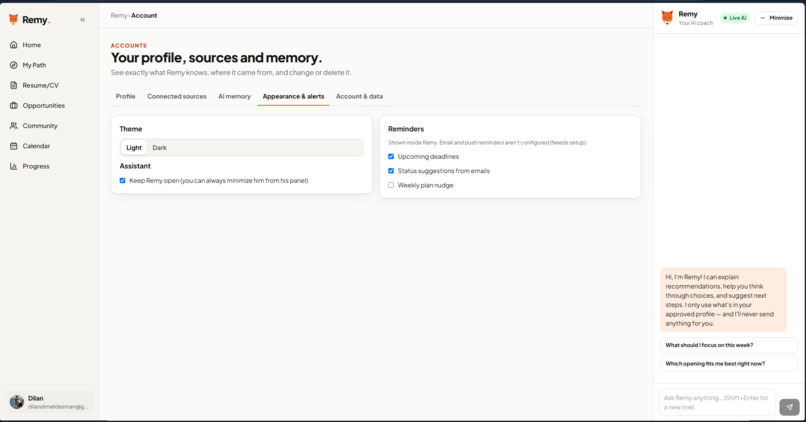
Task: Toggle Keep Remy open checkbox
Action: pyautogui.click(x=122, y=180)
